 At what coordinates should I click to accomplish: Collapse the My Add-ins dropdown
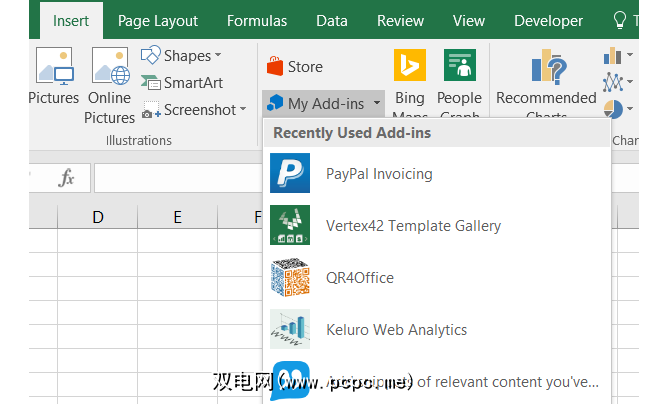tap(324, 103)
